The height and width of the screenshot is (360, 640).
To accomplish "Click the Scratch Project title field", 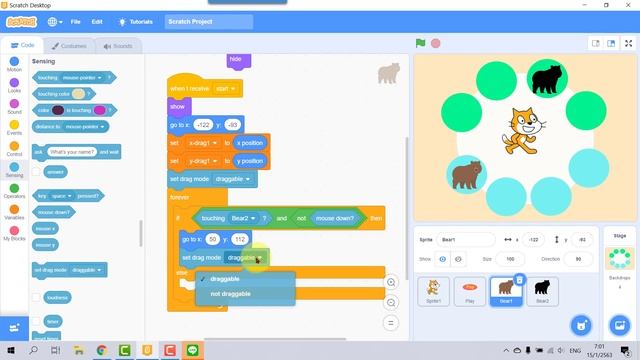I will point(209,22).
